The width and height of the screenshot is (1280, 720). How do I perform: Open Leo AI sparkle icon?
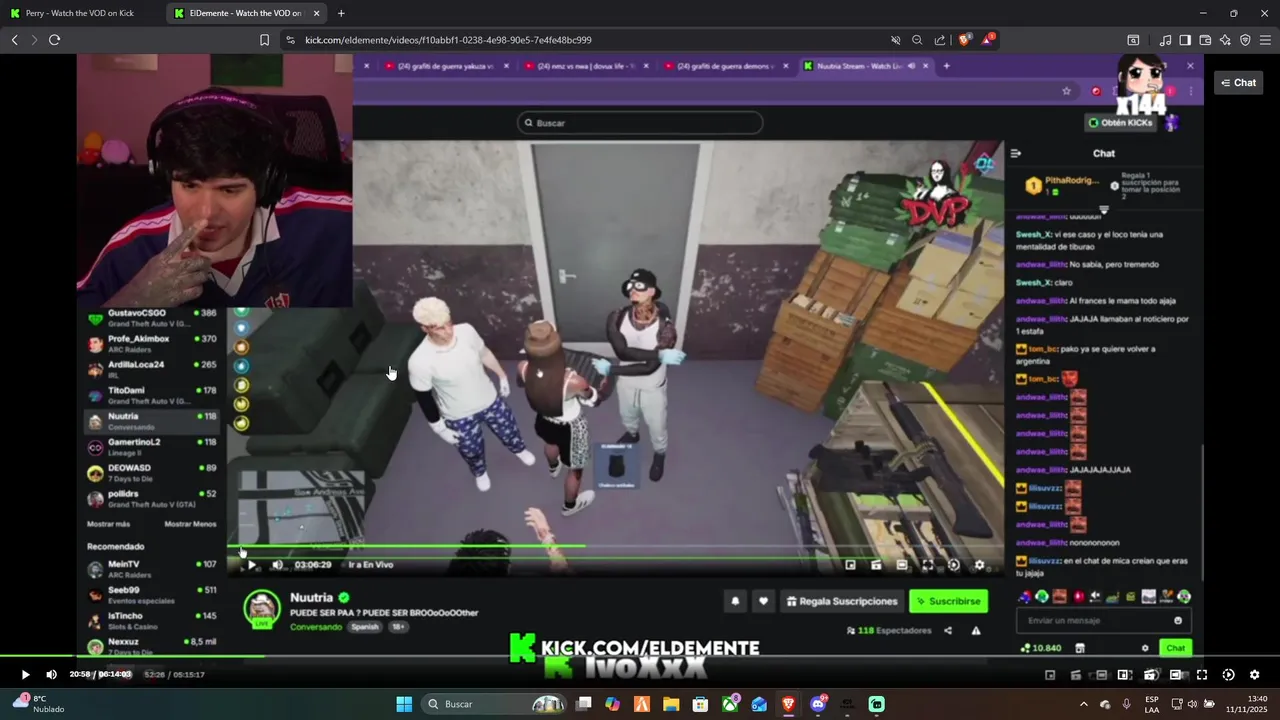pos(1225,40)
